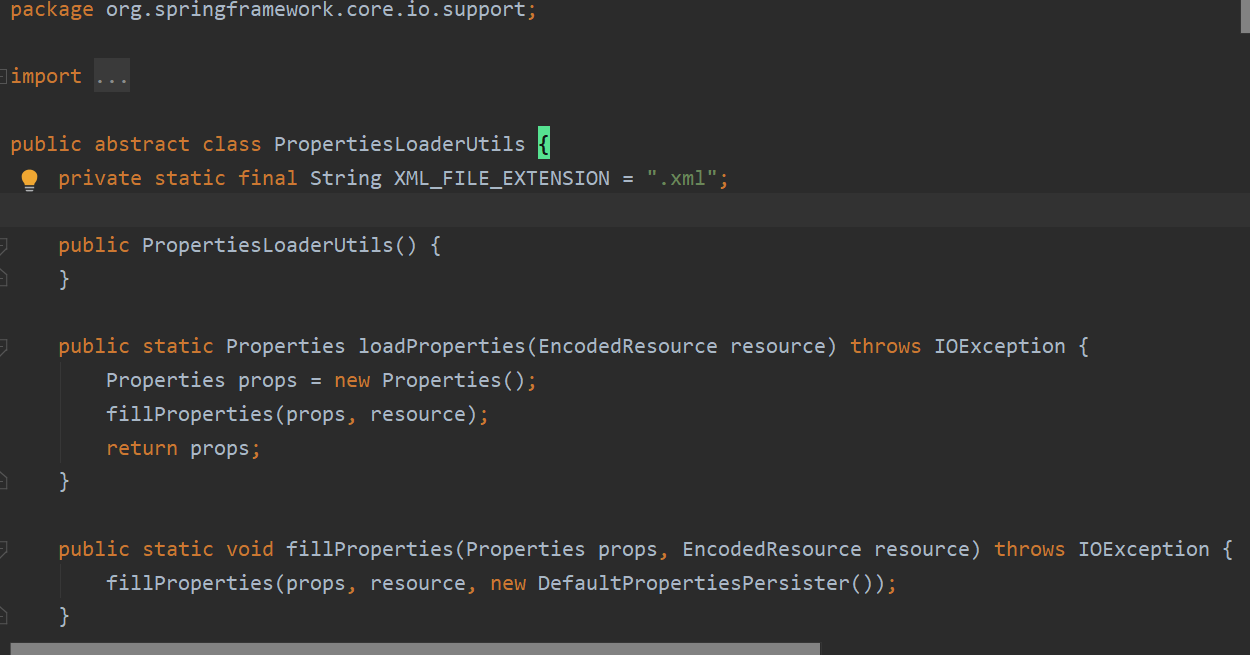Click the package keyword on the first line
Image resolution: width=1250 pixels, height=655 pixels.
[52, 11]
